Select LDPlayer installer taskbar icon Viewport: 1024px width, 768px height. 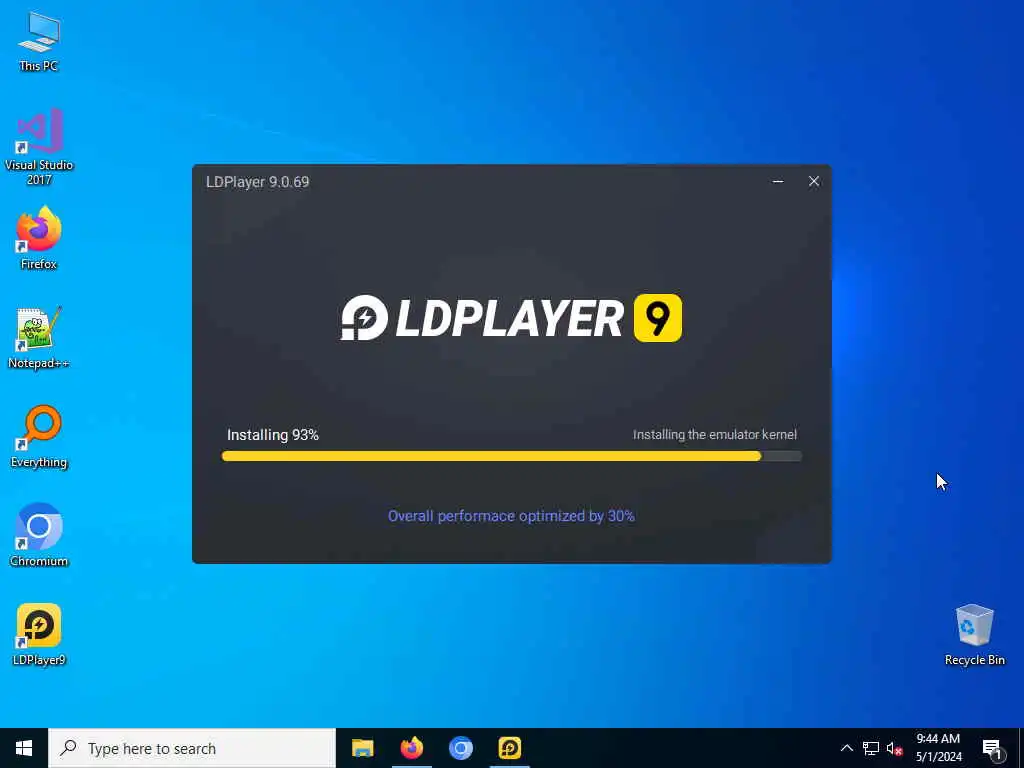[509, 748]
